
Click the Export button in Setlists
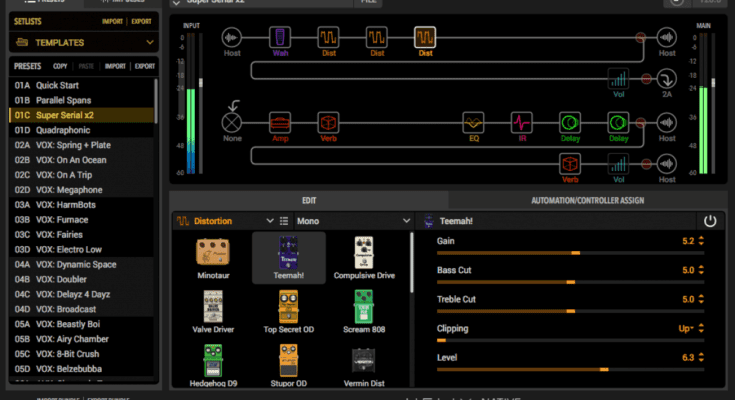143,20
